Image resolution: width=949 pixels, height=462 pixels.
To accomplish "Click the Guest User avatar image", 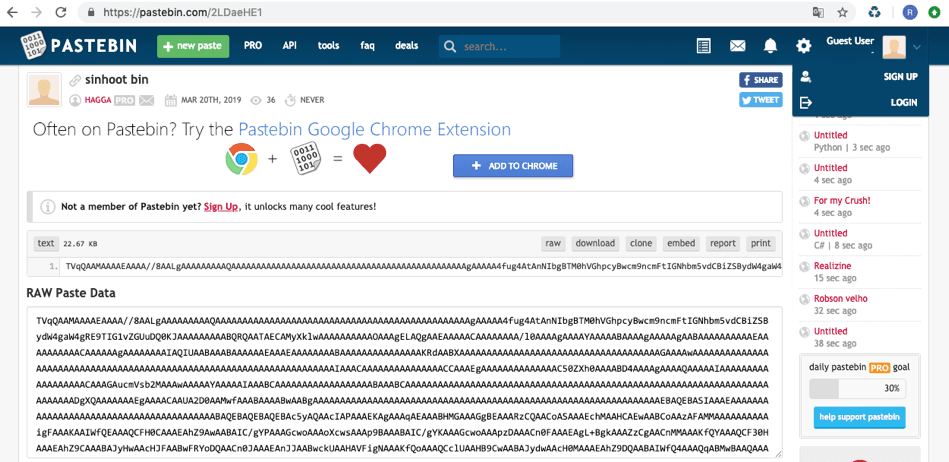I will click(894, 47).
